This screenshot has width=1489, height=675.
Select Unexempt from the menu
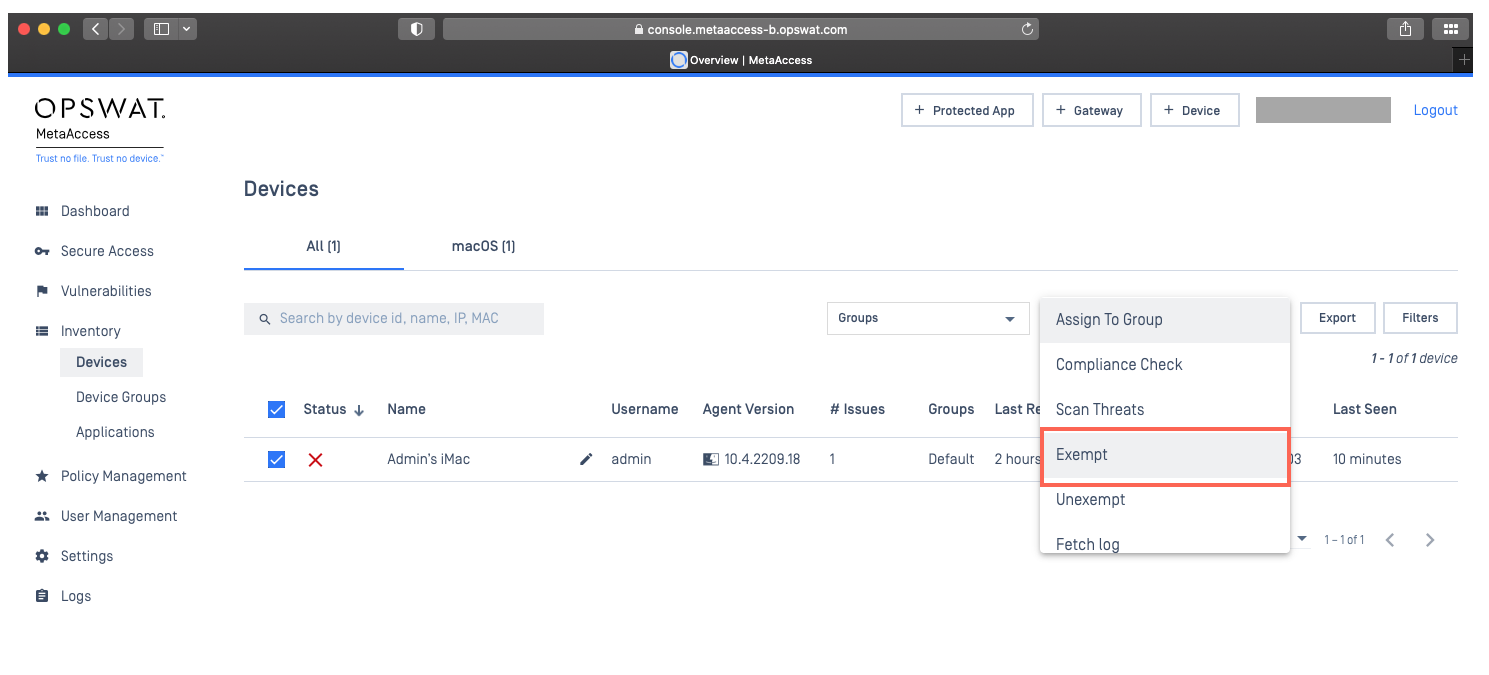(1165, 500)
